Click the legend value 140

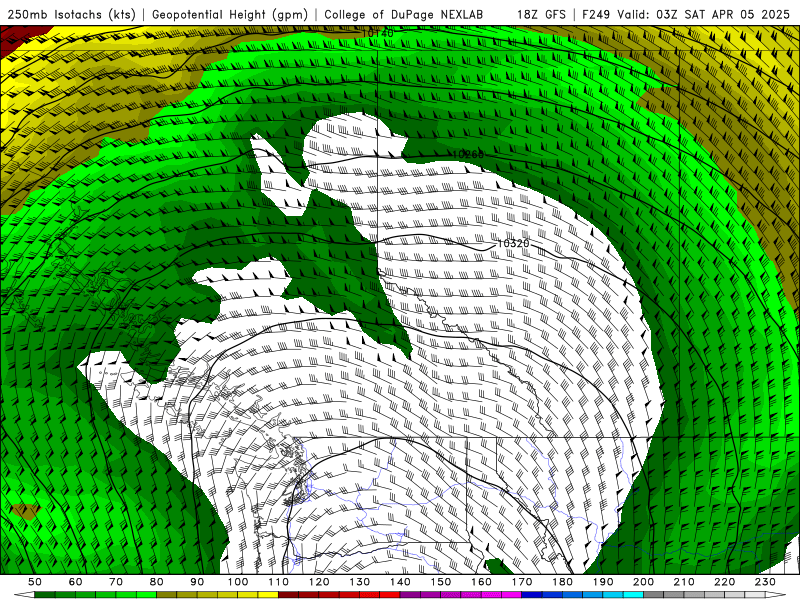click(x=401, y=582)
